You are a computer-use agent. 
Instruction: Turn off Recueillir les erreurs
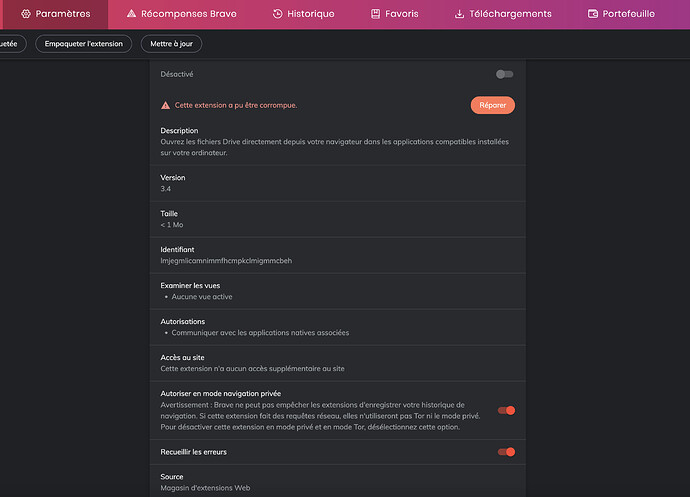tap(505, 452)
